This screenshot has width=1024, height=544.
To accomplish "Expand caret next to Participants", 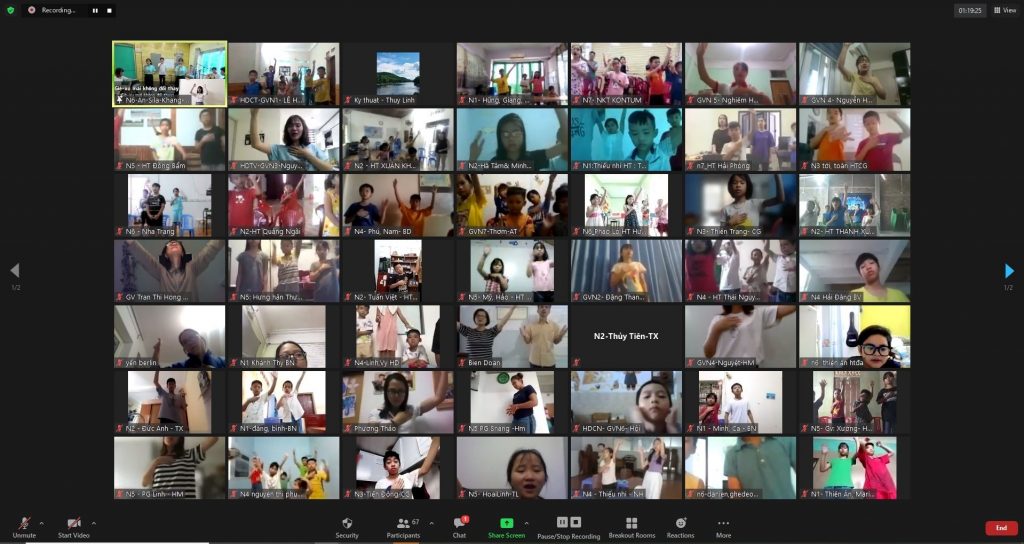I will tap(431, 523).
